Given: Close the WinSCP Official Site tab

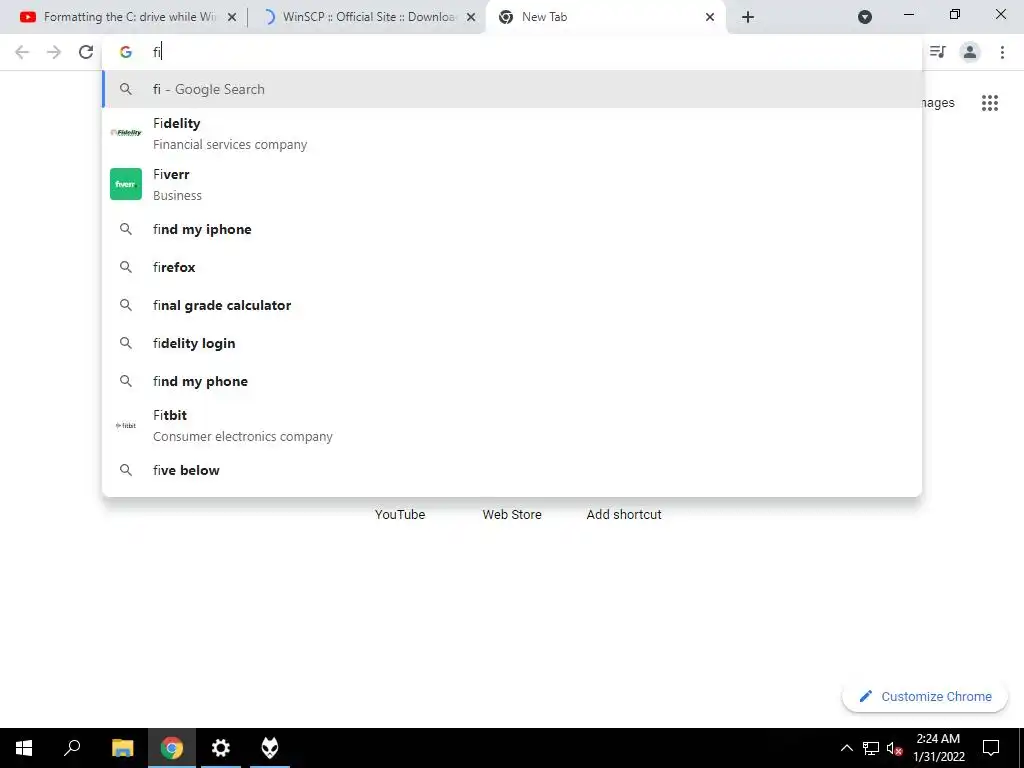Looking at the screenshot, I should click(471, 17).
